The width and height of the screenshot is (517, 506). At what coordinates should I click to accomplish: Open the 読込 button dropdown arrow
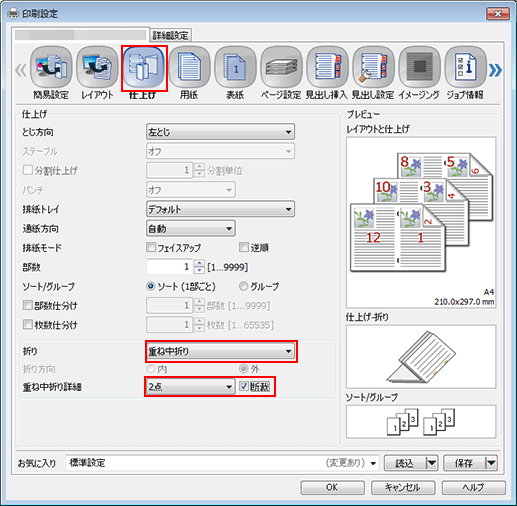432,463
